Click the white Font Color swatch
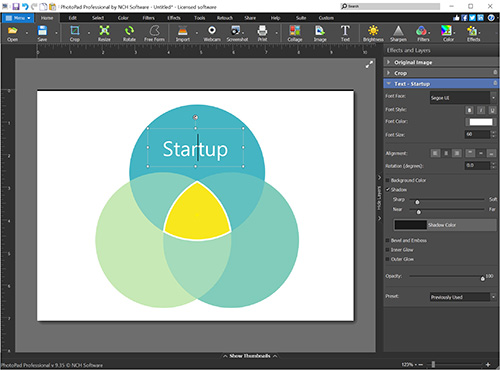The width and height of the screenshot is (500, 370). pyautogui.click(x=481, y=122)
